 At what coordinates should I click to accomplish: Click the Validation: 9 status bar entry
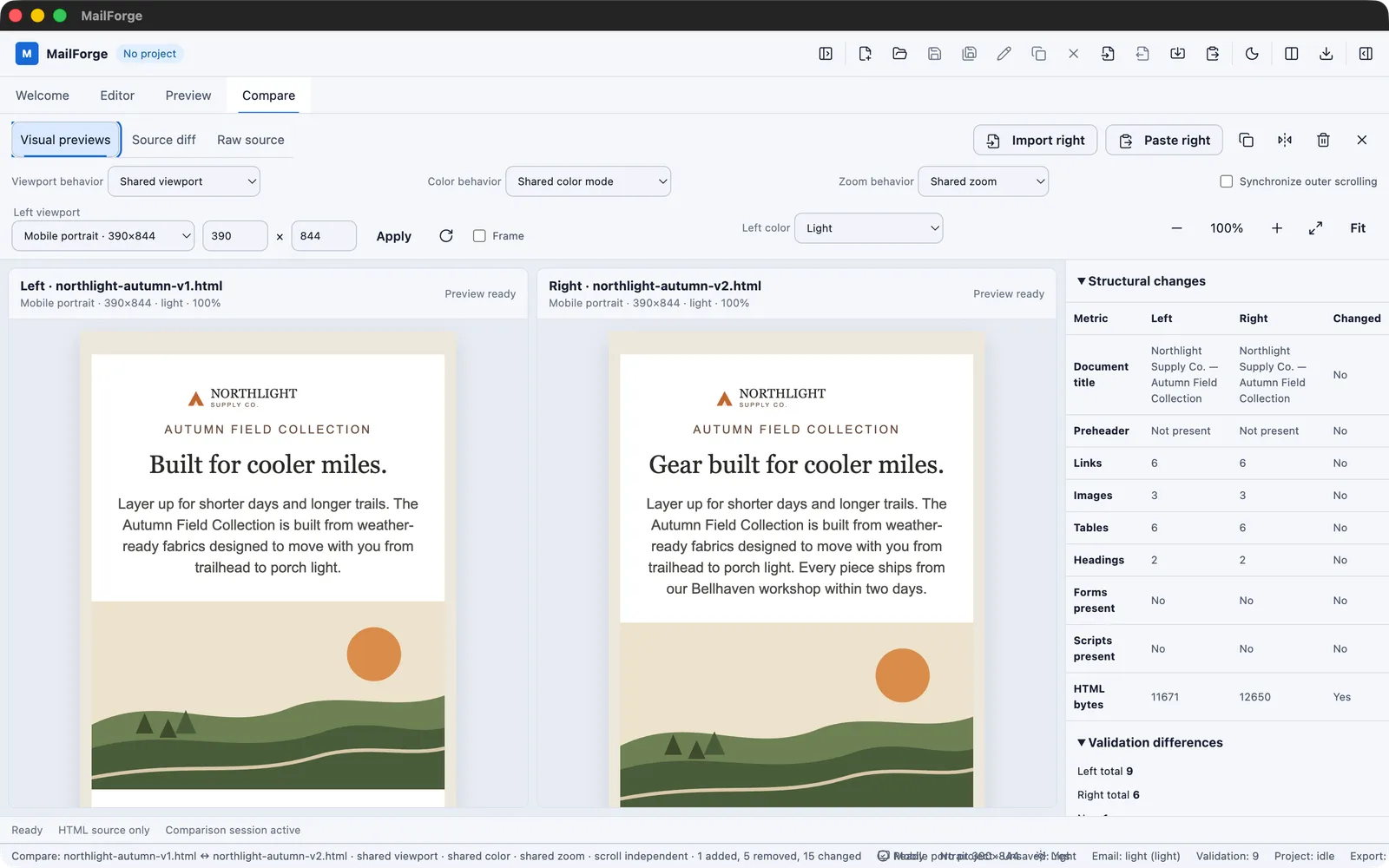(x=1228, y=857)
